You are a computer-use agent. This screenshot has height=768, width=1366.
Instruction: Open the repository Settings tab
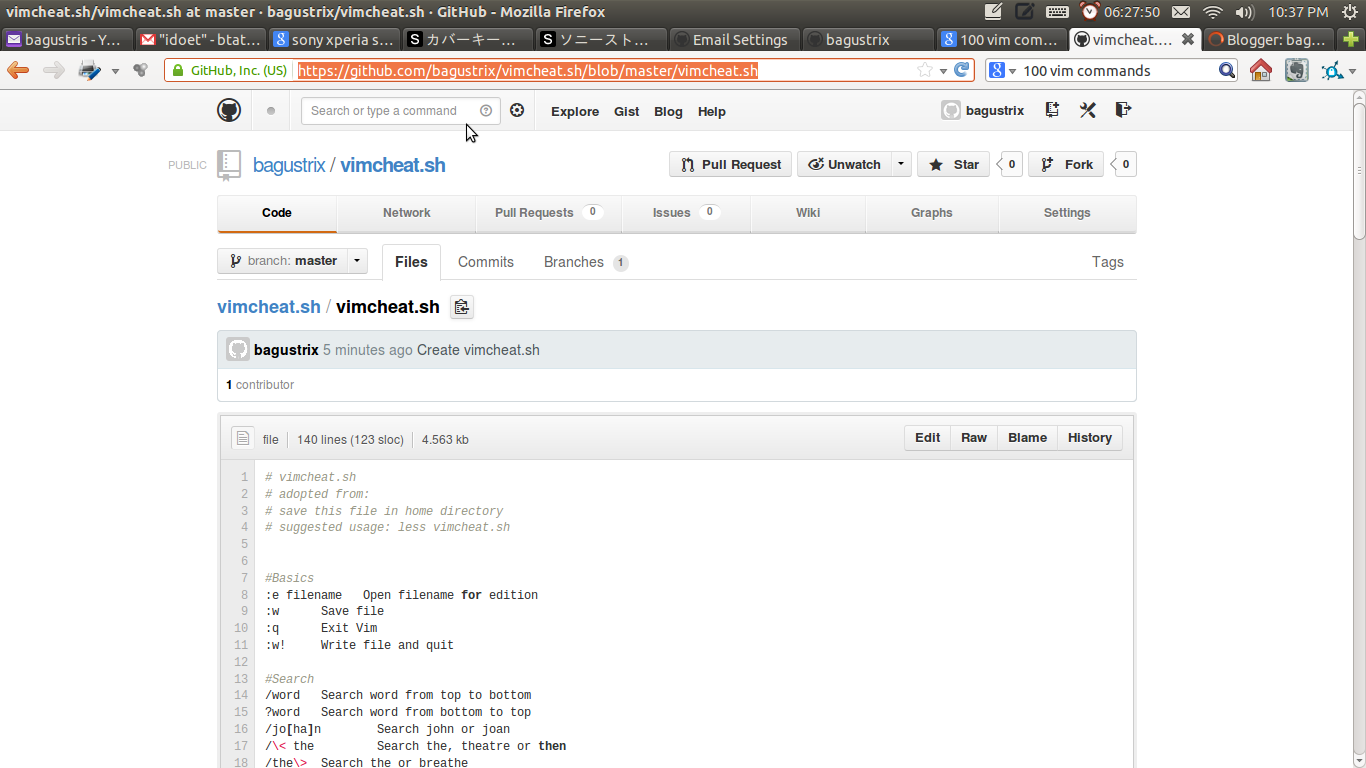(x=1067, y=213)
